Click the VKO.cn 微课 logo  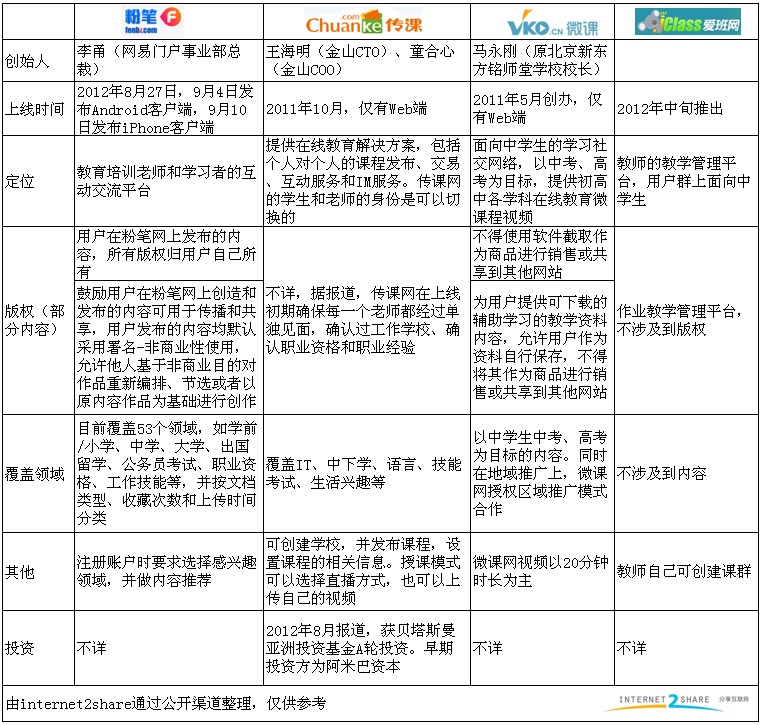pyautogui.click(x=552, y=24)
